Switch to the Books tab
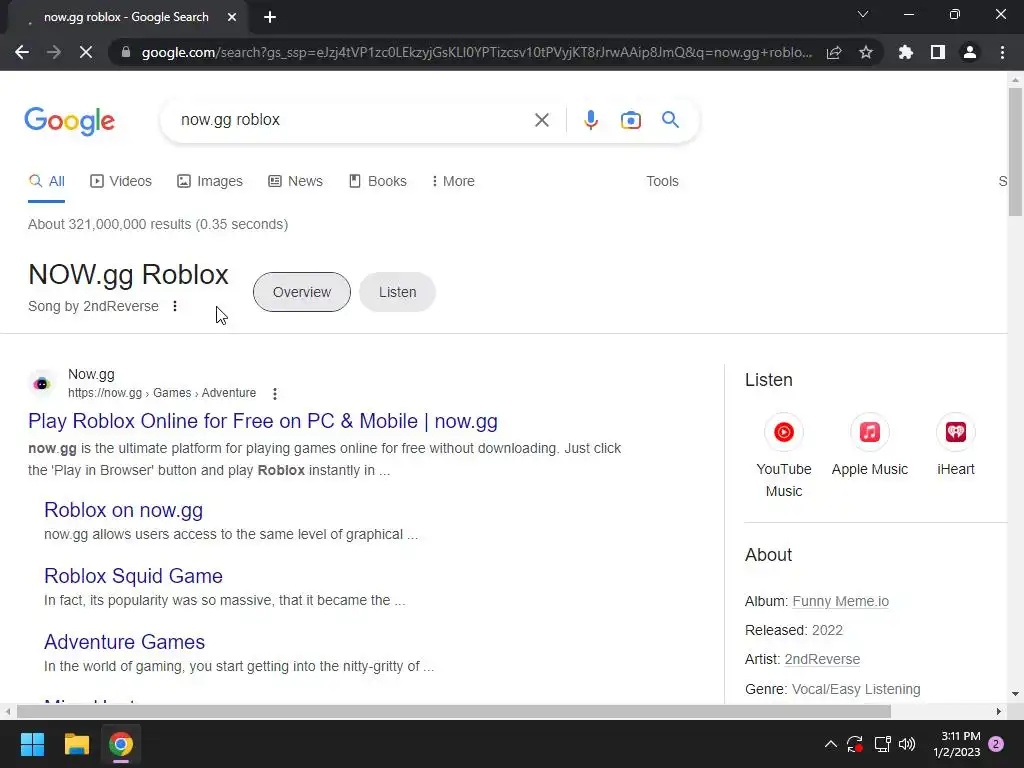Image resolution: width=1024 pixels, height=768 pixels. point(377,182)
